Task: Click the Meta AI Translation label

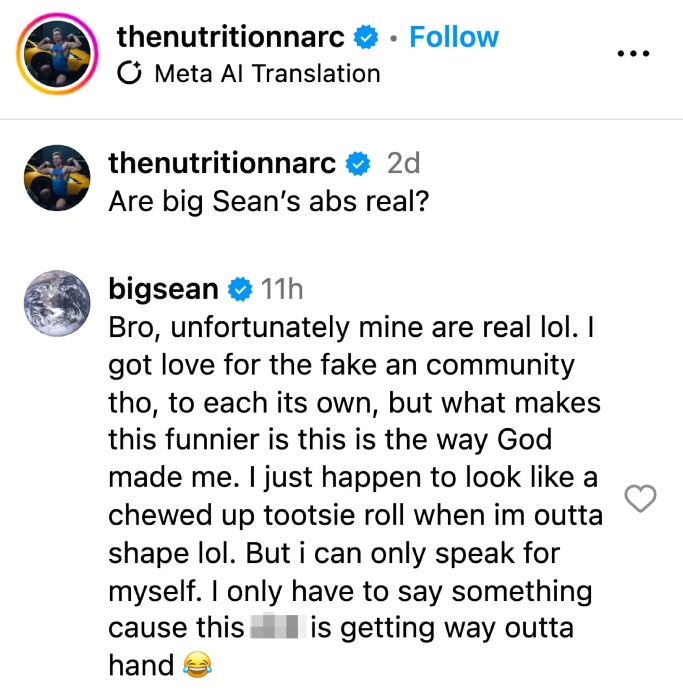Action: click(x=267, y=74)
